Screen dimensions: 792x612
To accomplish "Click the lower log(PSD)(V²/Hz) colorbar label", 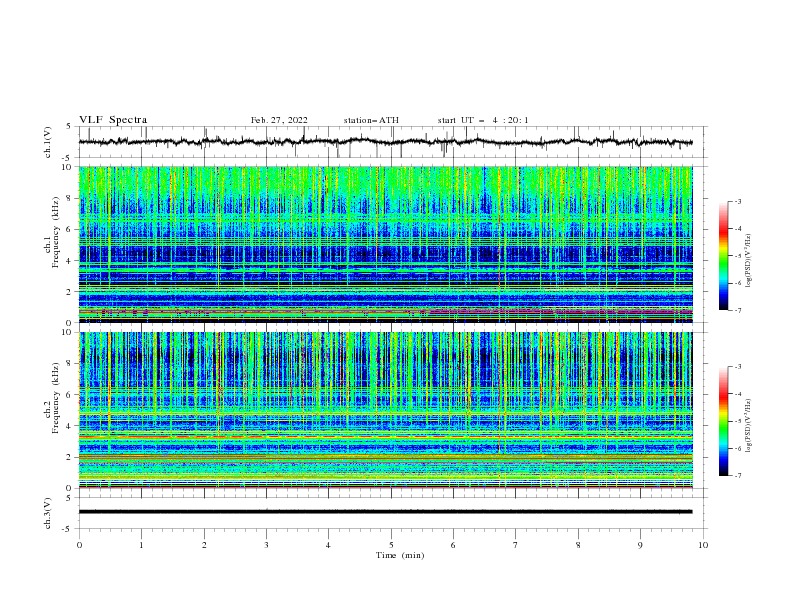I will 749,426.
